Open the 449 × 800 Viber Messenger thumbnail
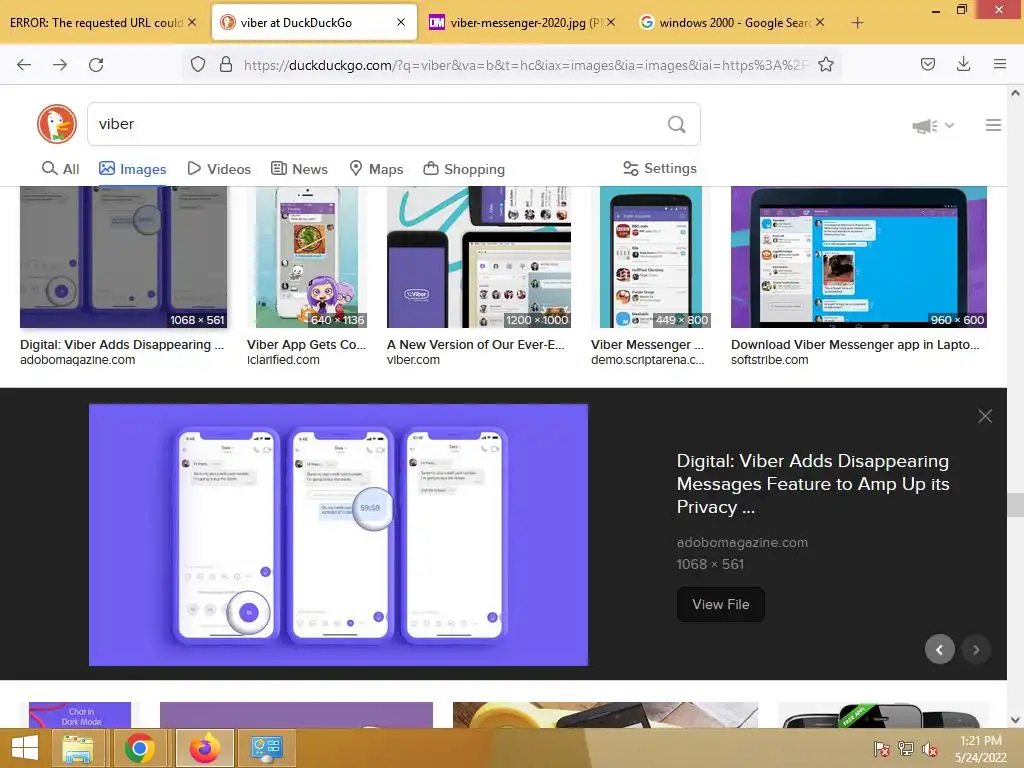Viewport: 1024px width, 768px height. (650, 257)
